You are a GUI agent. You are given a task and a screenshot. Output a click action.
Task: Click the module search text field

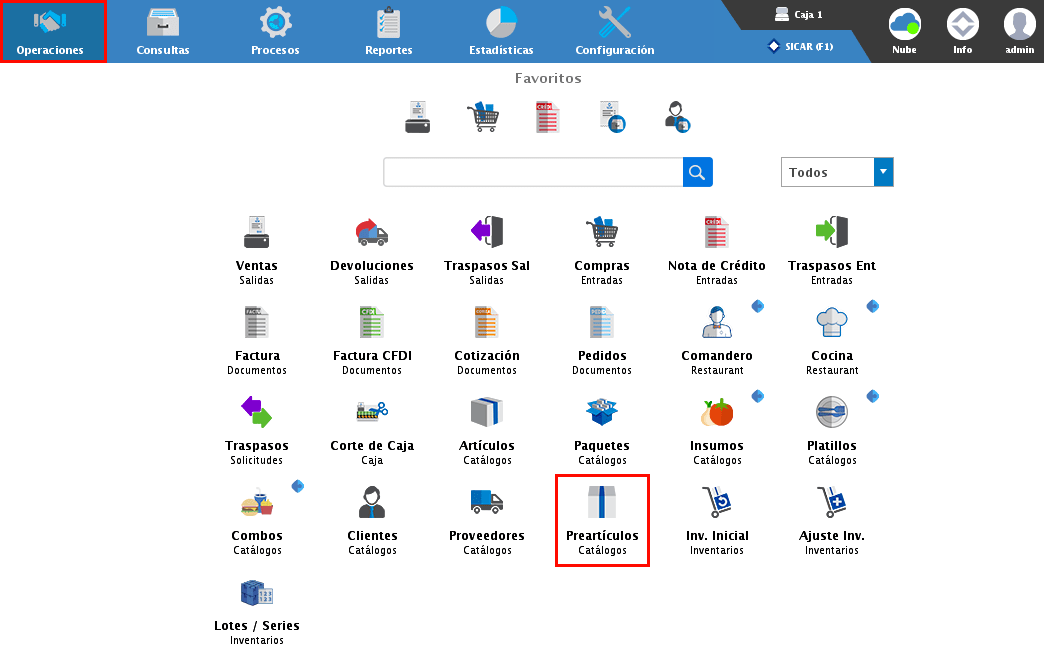click(533, 172)
